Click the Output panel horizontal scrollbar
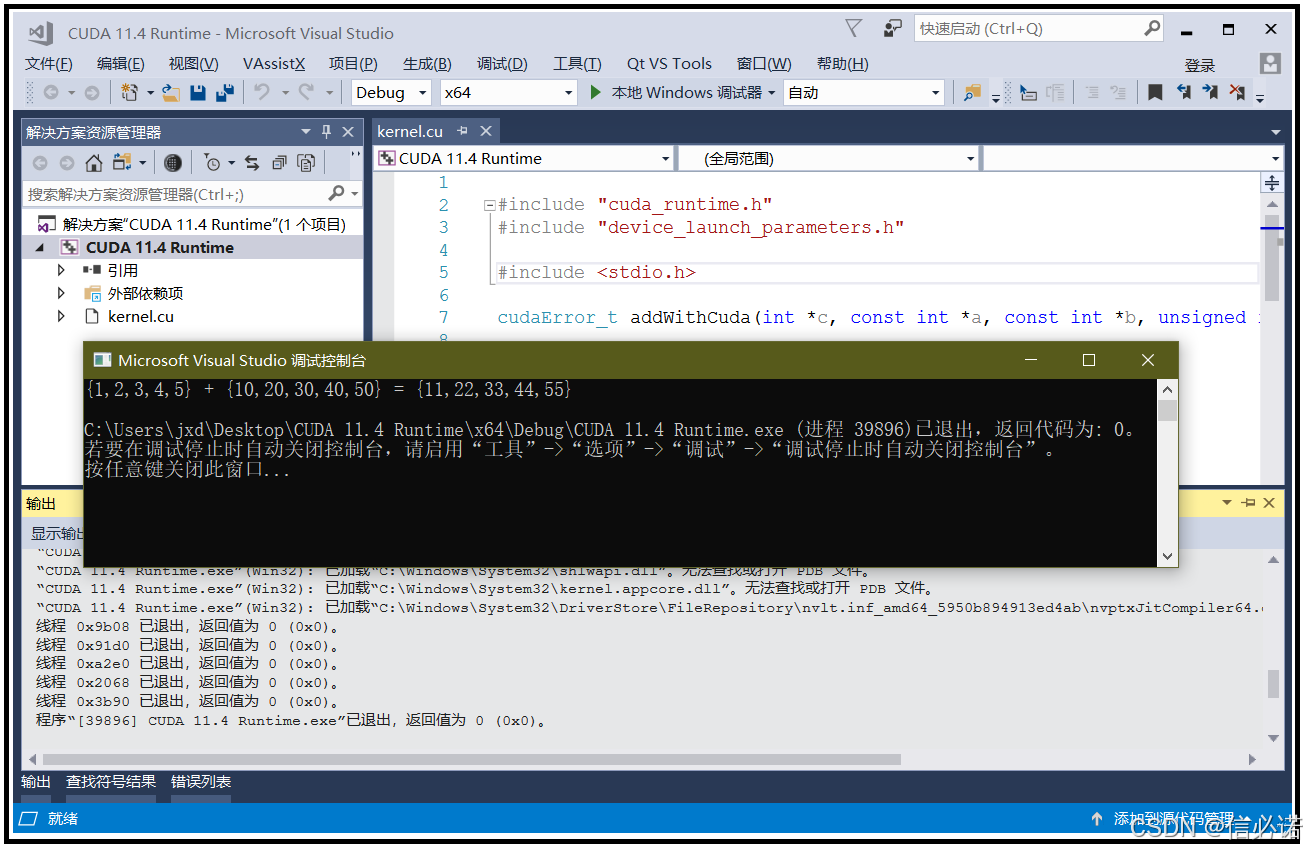 471,760
